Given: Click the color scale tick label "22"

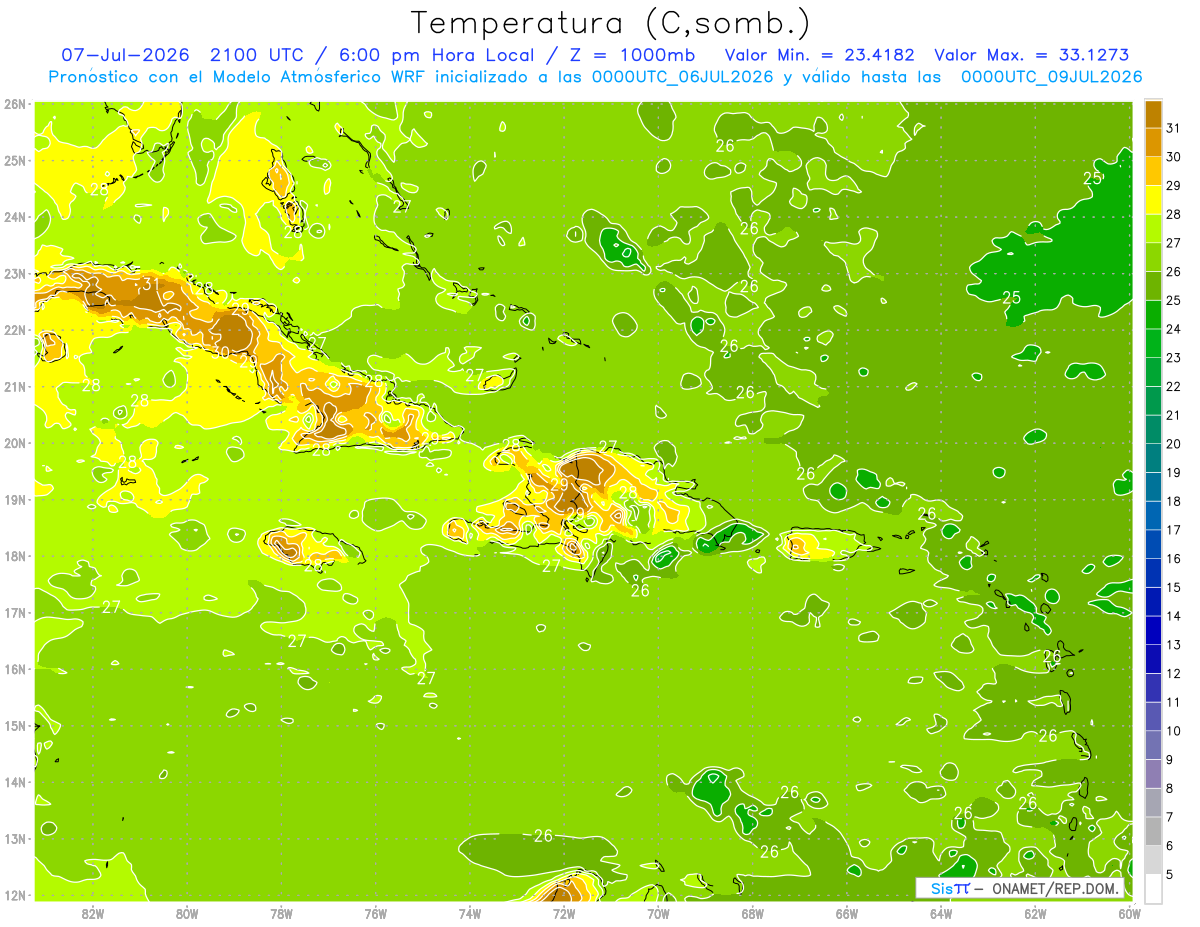Looking at the screenshot, I should click(x=1173, y=386).
